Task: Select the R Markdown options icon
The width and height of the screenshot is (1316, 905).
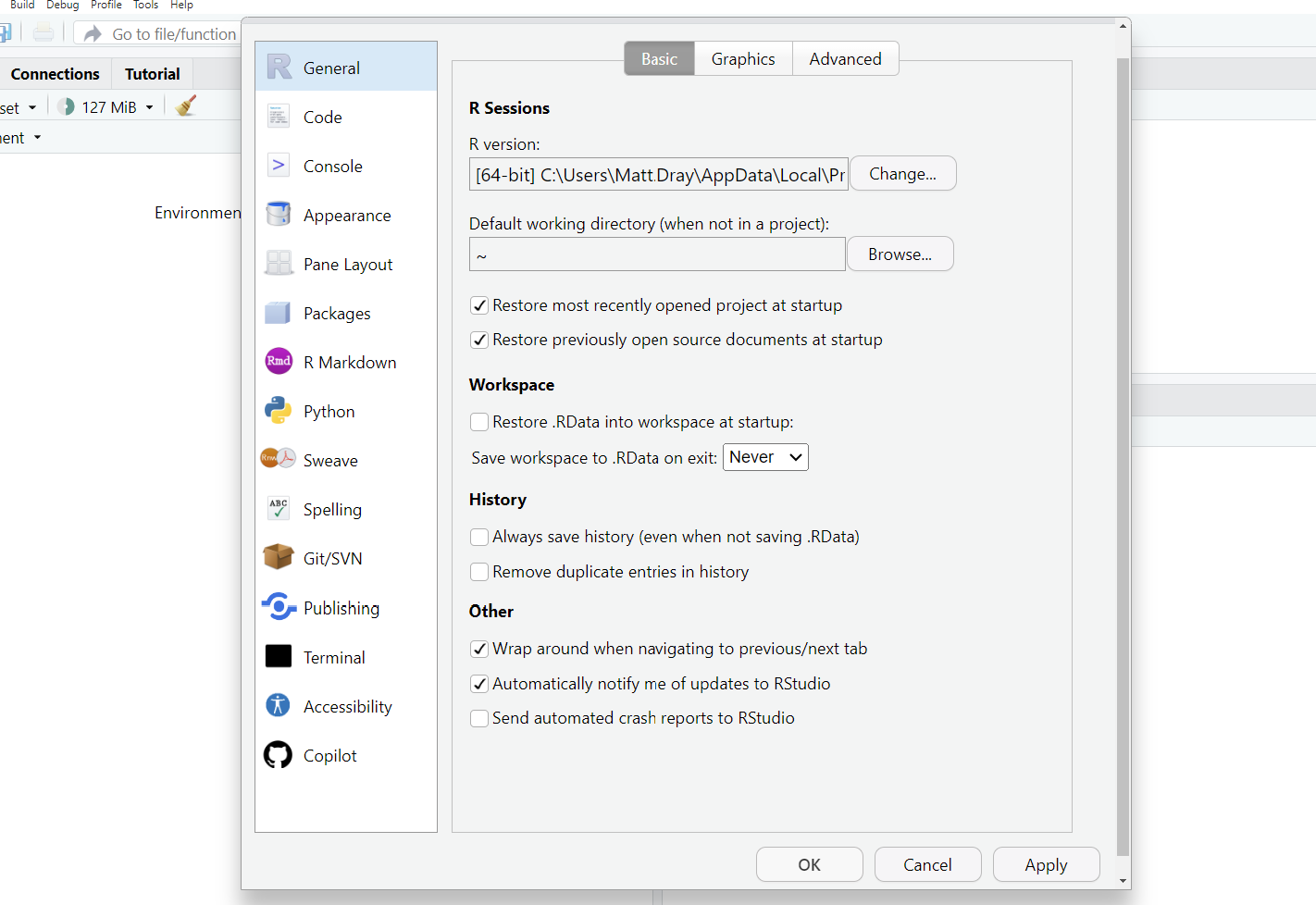Action: pos(279,362)
